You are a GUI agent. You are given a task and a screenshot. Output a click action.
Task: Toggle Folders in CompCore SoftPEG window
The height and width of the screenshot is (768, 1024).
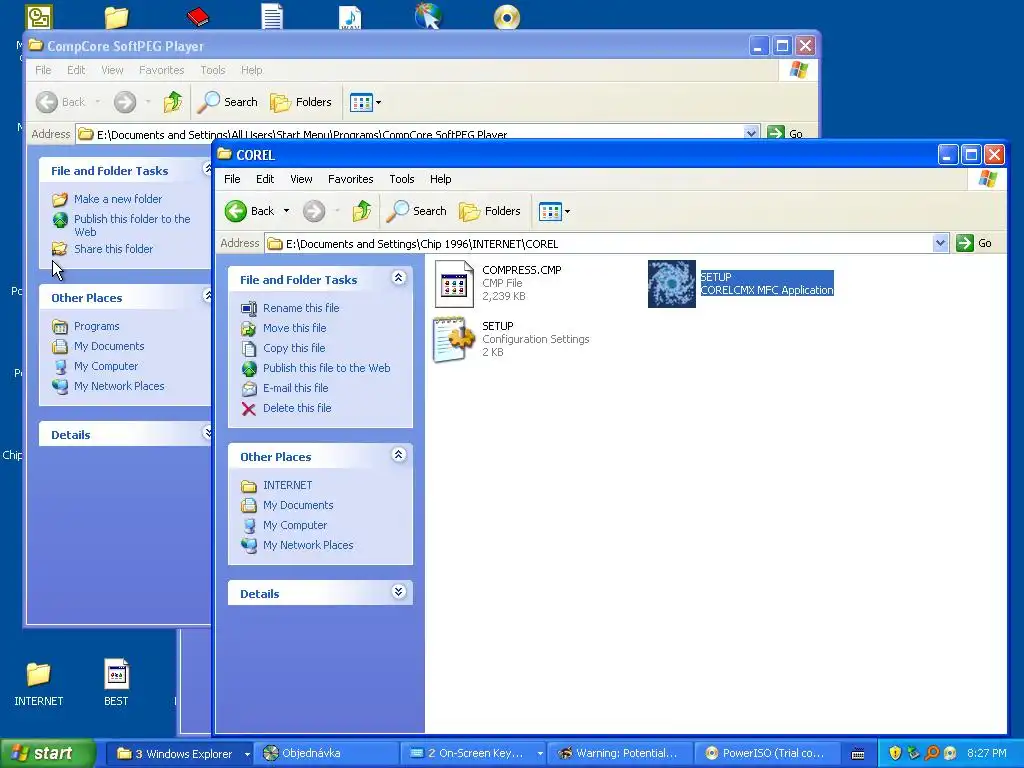pyautogui.click(x=301, y=102)
